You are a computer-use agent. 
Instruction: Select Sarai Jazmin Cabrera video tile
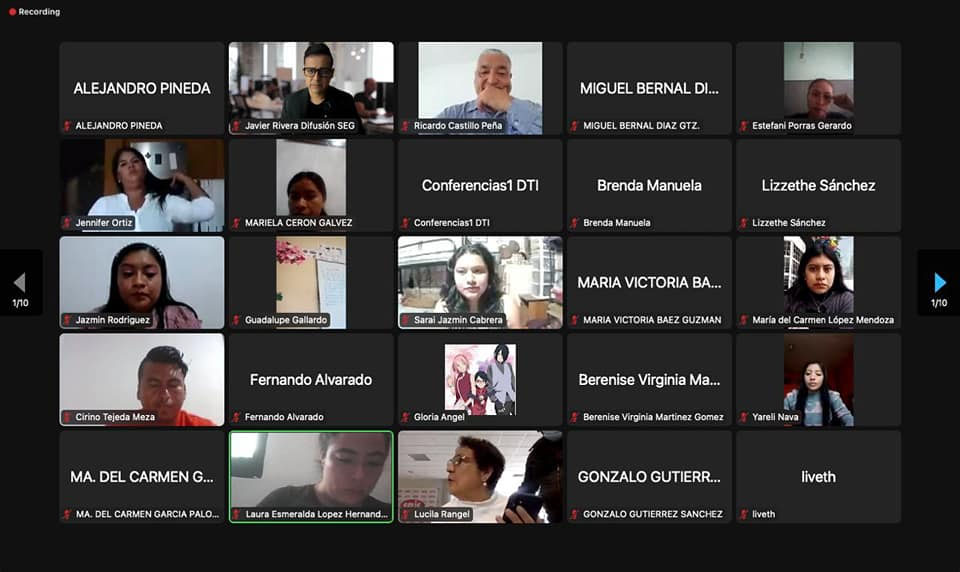[x=480, y=282]
